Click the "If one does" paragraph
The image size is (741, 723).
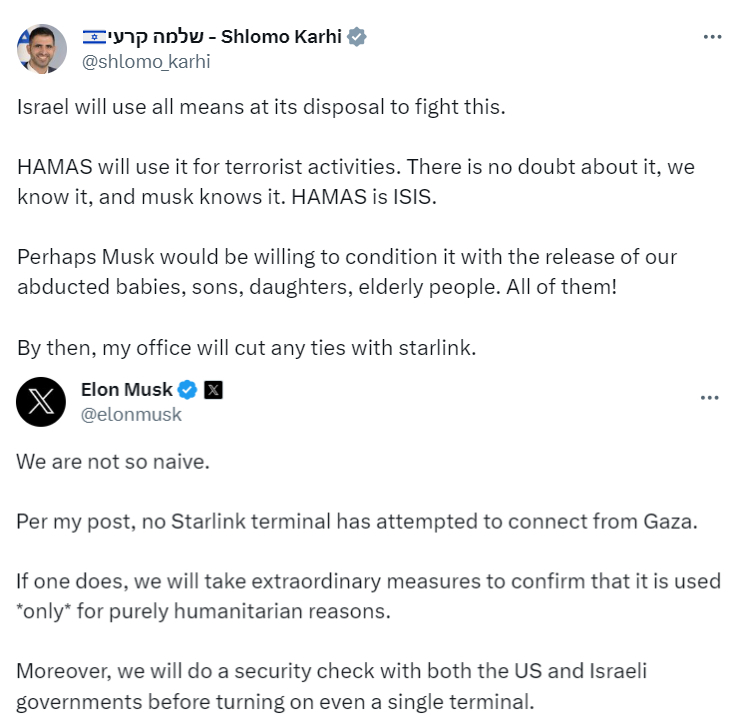[368, 595]
